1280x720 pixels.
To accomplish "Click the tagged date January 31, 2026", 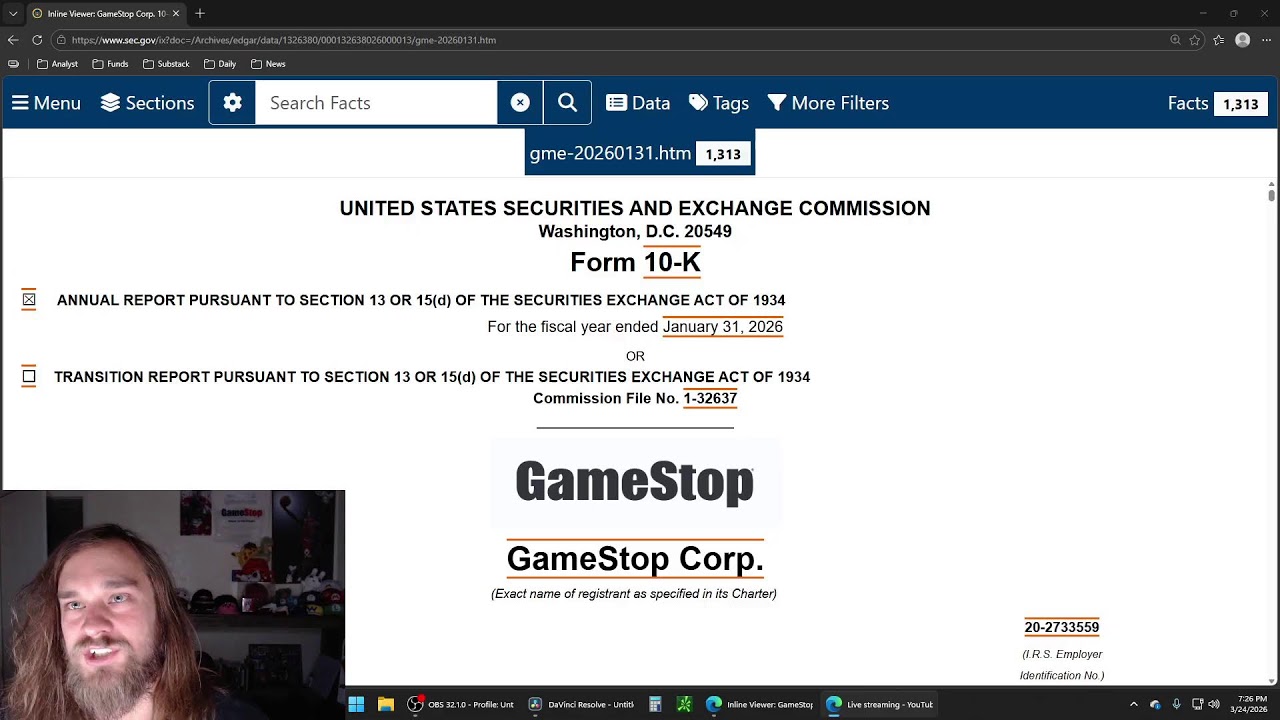I will pos(723,326).
